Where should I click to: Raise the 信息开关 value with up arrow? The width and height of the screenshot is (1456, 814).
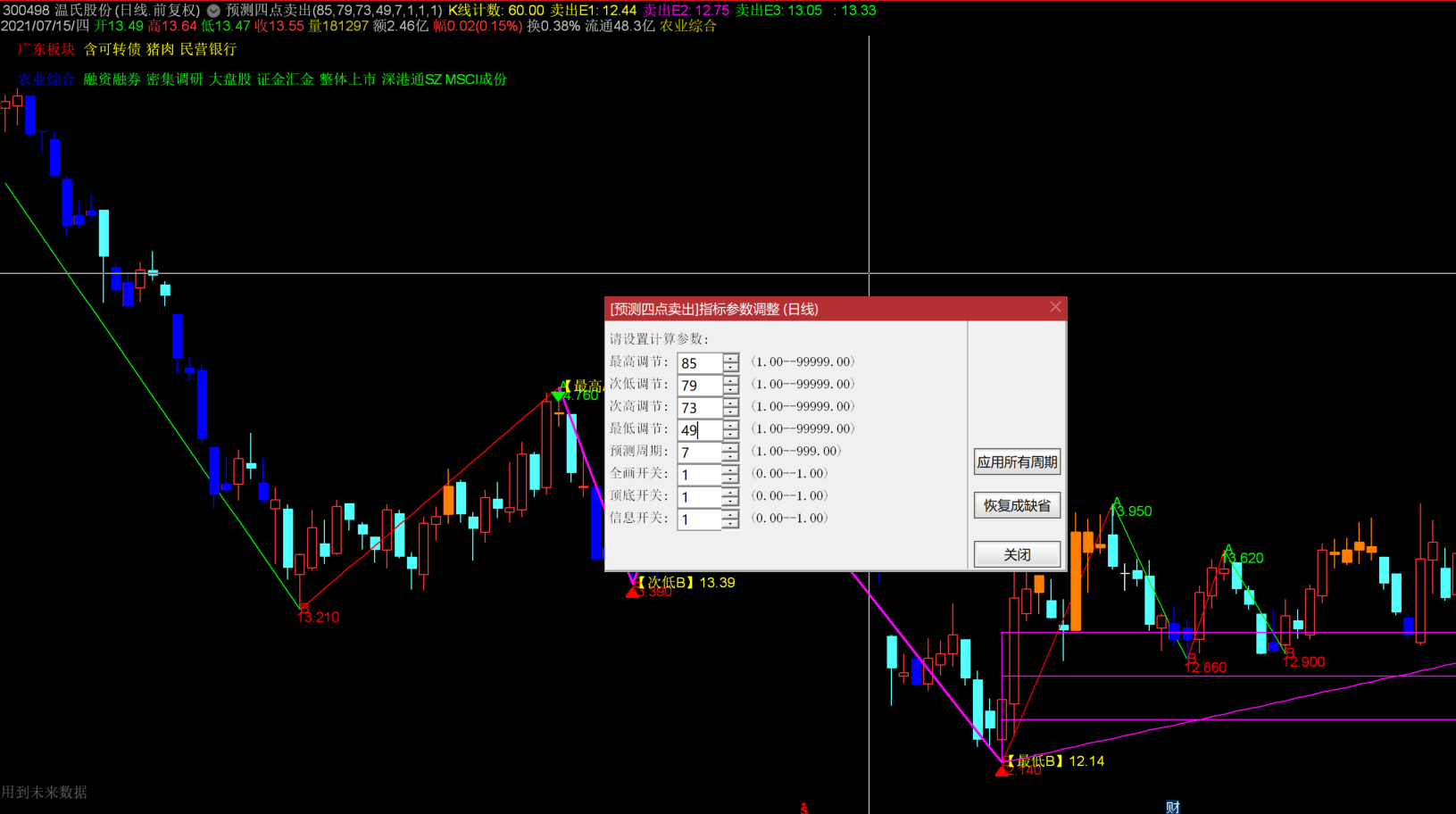pos(731,514)
